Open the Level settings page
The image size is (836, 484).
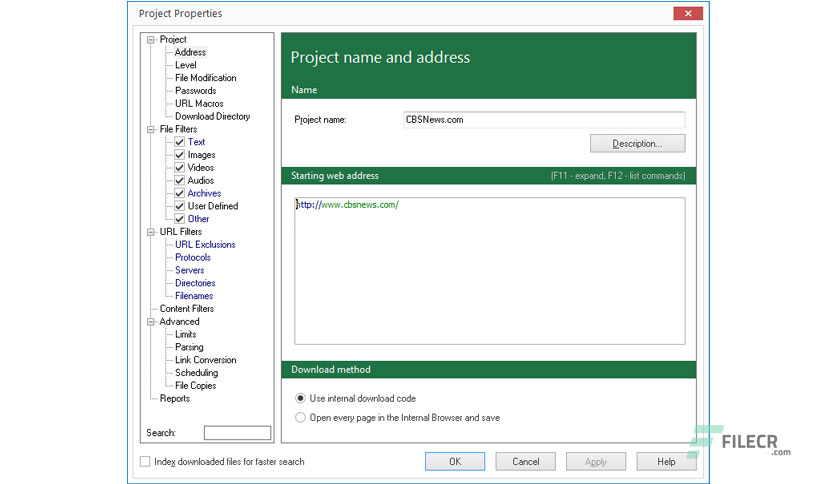(x=186, y=65)
